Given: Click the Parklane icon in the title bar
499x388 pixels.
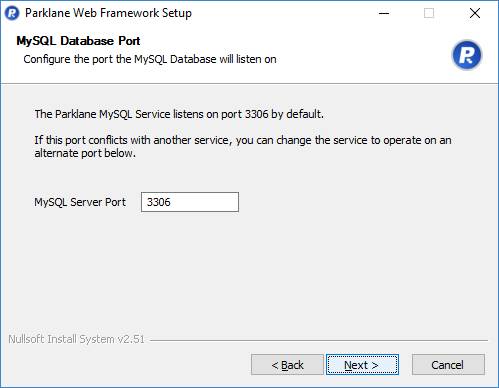Looking at the screenshot, I should pyautogui.click(x=12, y=13).
